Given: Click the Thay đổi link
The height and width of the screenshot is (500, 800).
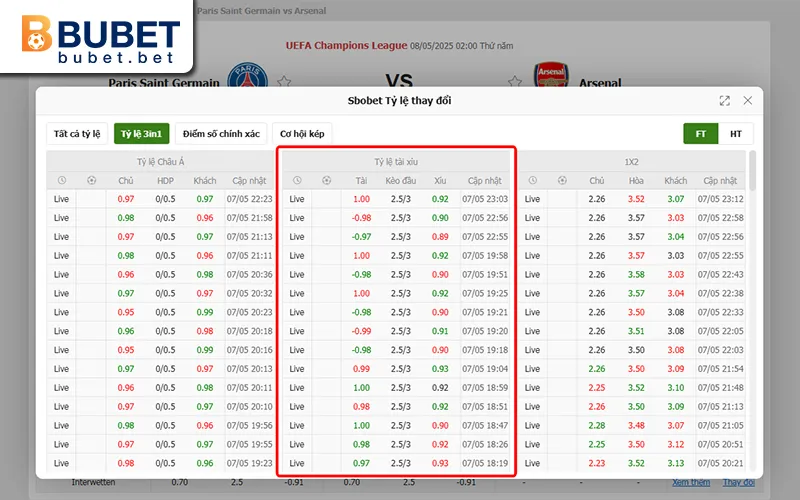Looking at the screenshot, I should point(738,482).
